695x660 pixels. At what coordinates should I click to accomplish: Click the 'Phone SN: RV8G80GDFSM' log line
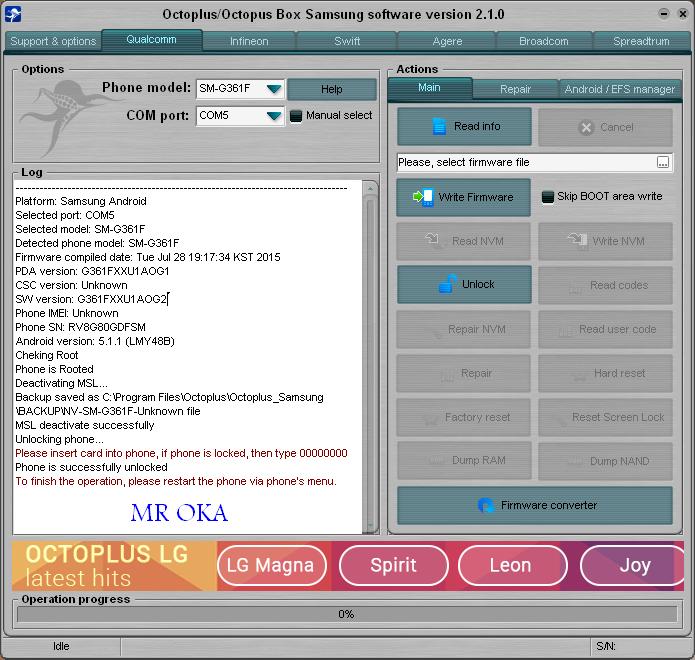click(81, 327)
